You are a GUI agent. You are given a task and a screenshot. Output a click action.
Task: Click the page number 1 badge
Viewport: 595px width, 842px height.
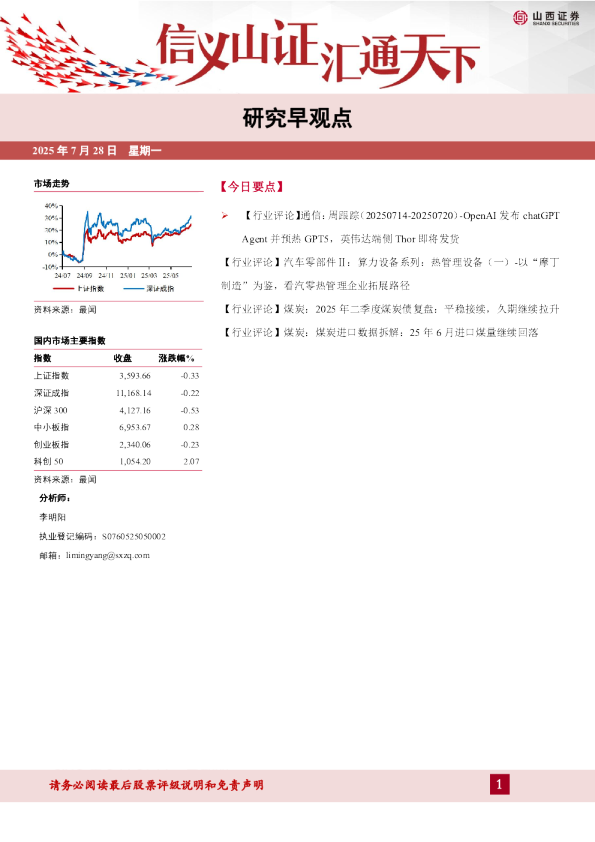[499, 785]
